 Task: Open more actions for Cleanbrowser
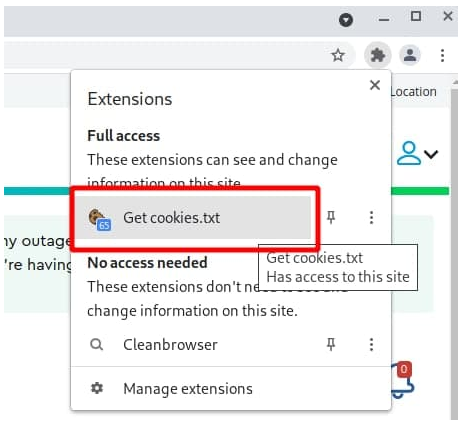click(371, 344)
